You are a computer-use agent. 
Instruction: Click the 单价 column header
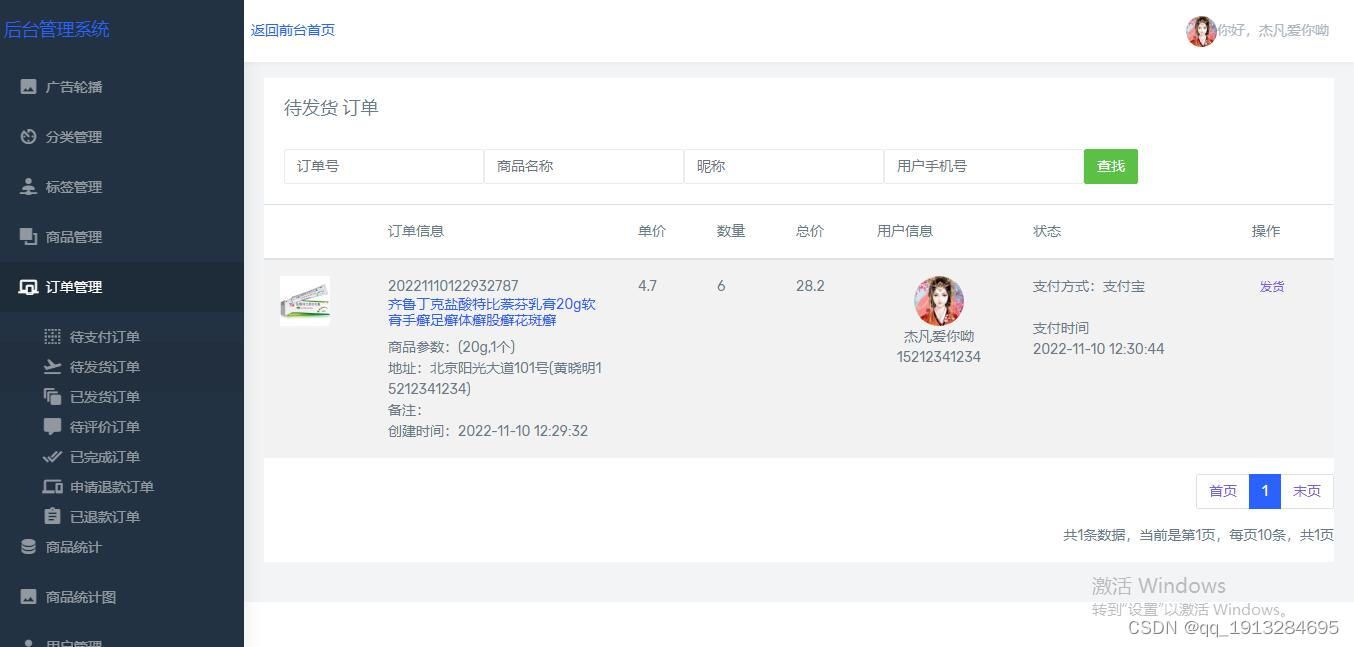[652, 231]
